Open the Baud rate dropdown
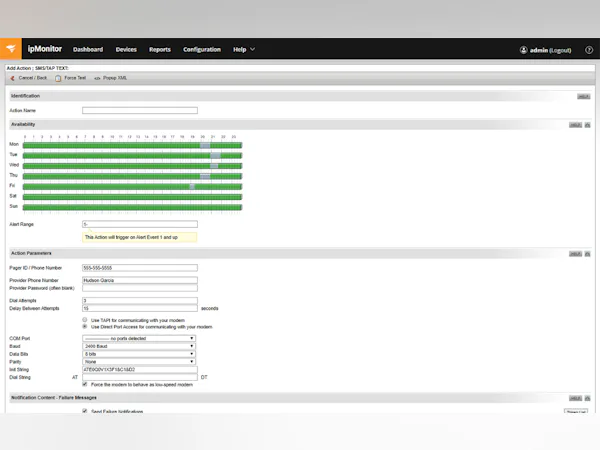The height and width of the screenshot is (450, 600). [x=139, y=346]
